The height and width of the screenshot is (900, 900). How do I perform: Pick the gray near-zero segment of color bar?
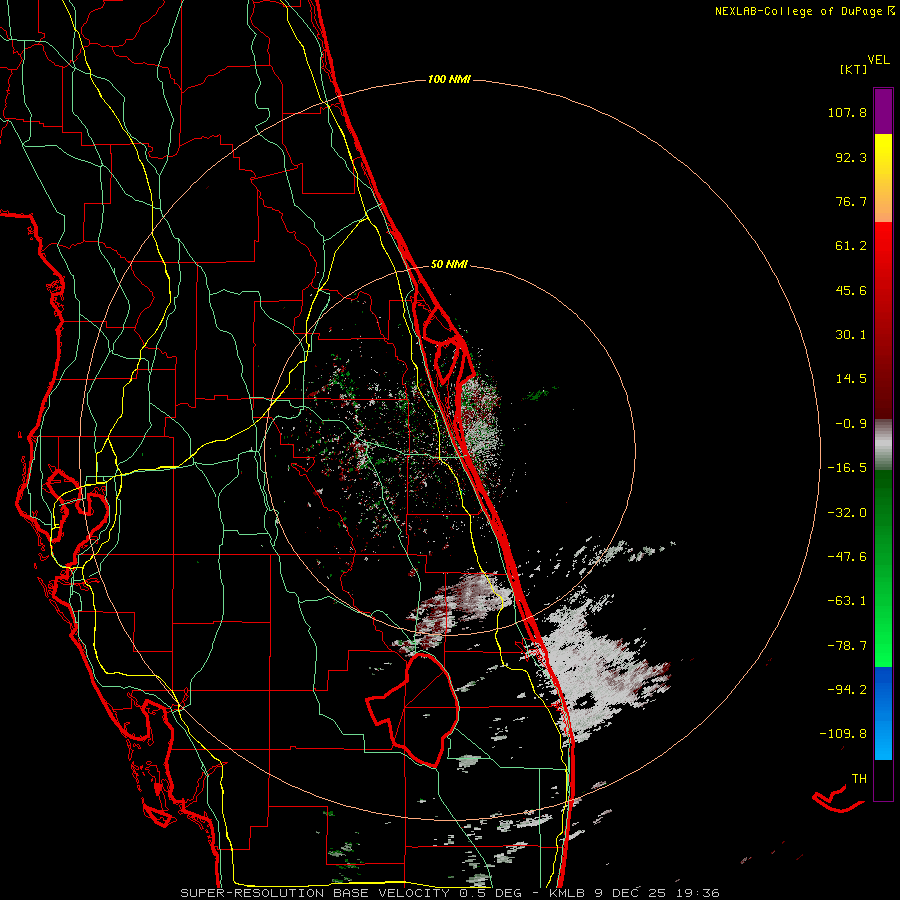[x=883, y=445]
